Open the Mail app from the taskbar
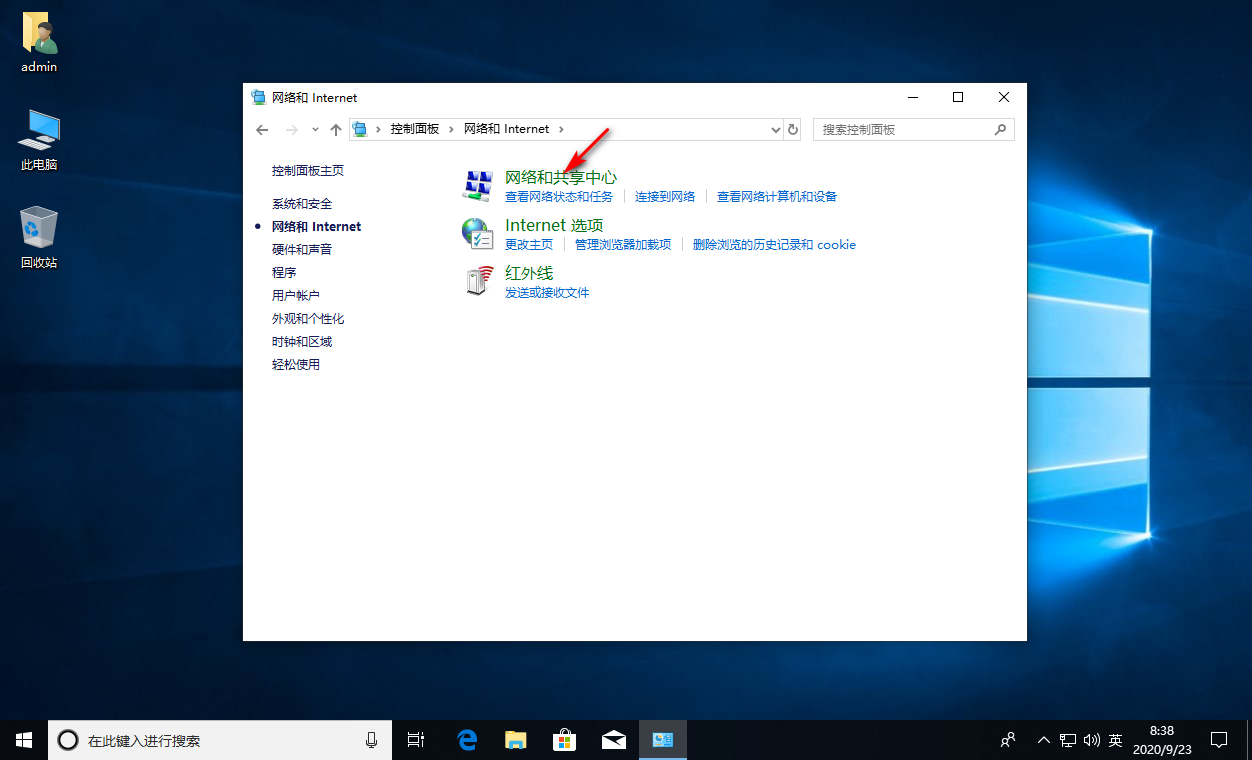Screen dimensions: 1252x760 click(614, 740)
